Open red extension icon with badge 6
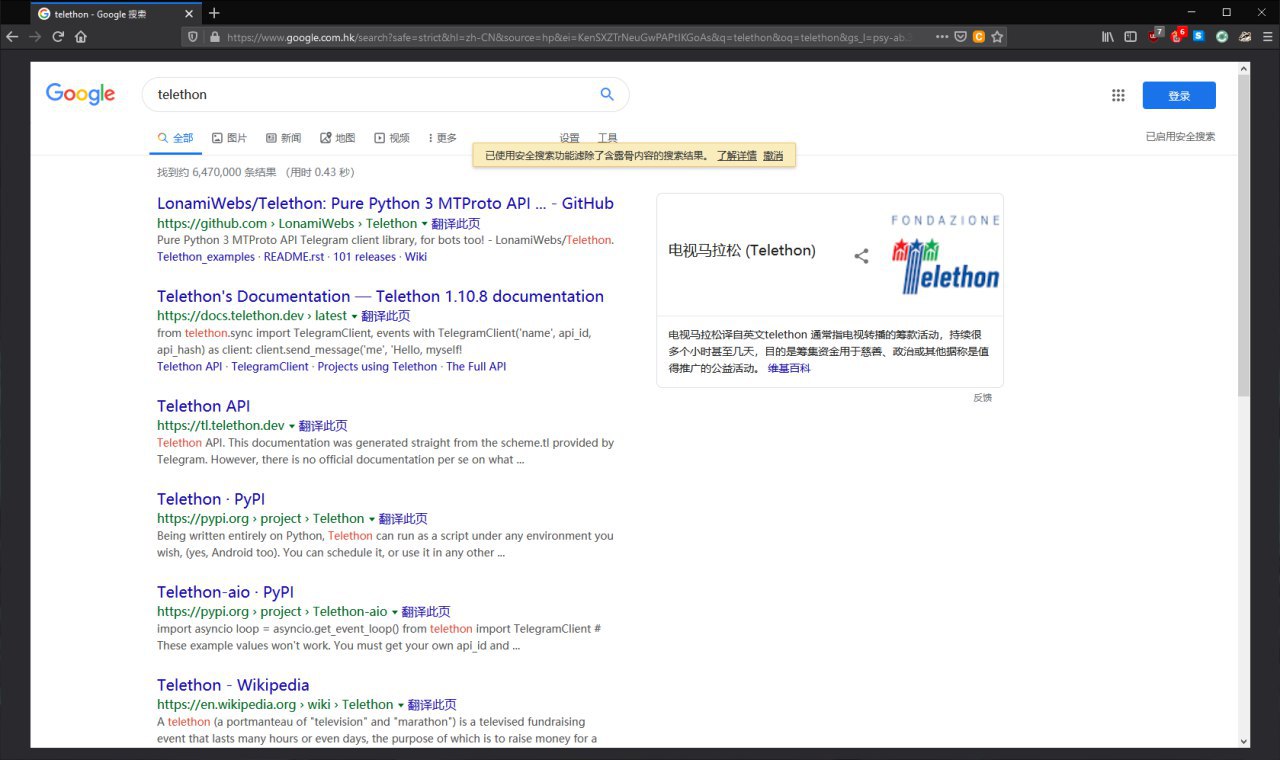The width and height of the screenshot is (1280, 760). pyautogui.click(x=1177, y=35)
